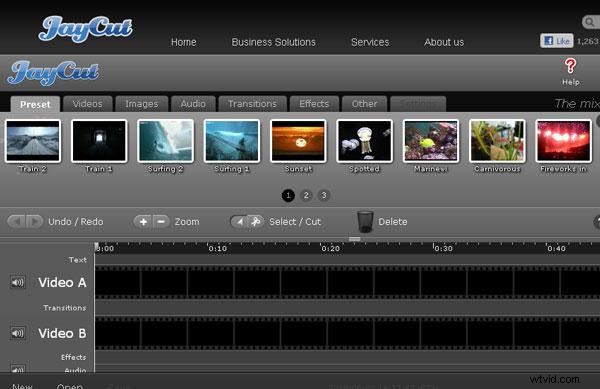Click the Text track label
600x389 pixels.
coord(78,260)
